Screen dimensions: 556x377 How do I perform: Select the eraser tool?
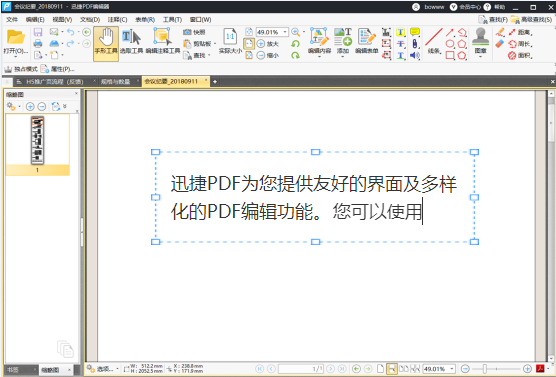pos(500,44)
